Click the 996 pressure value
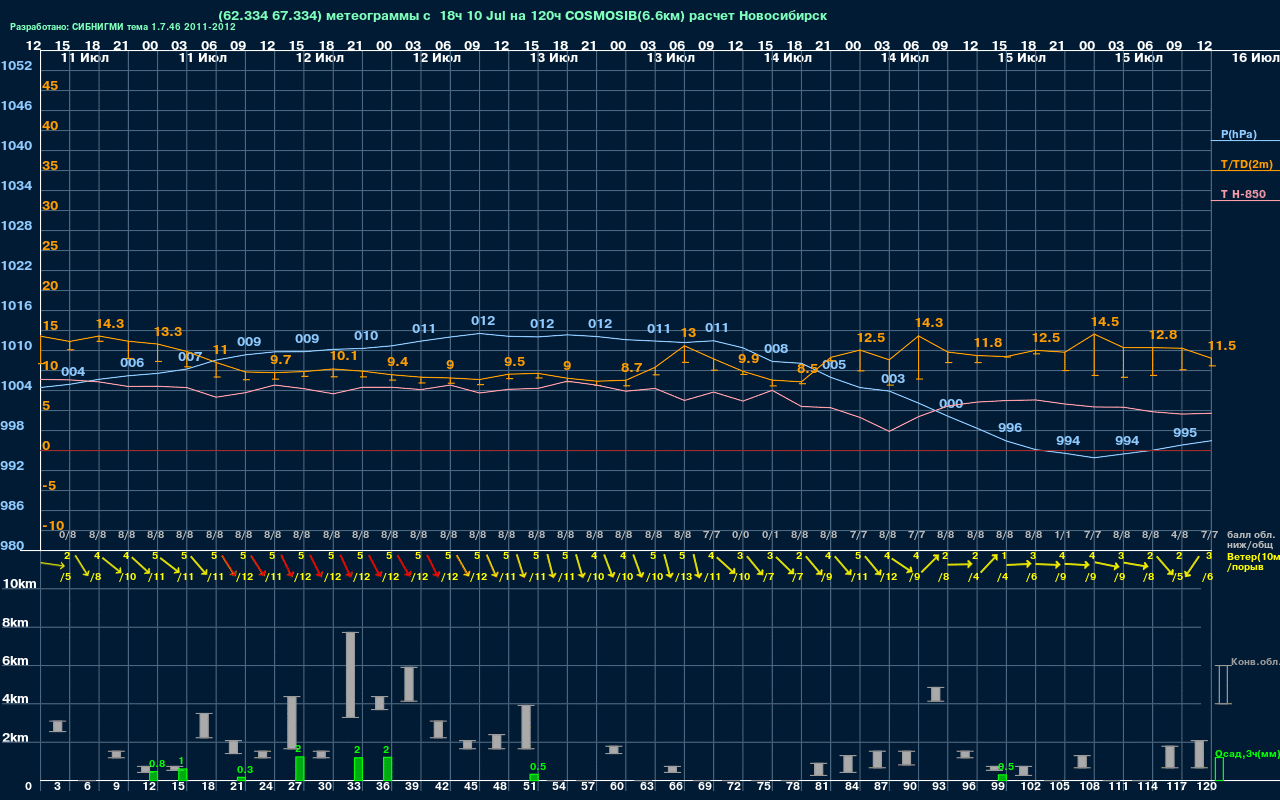 [1010, 427]
